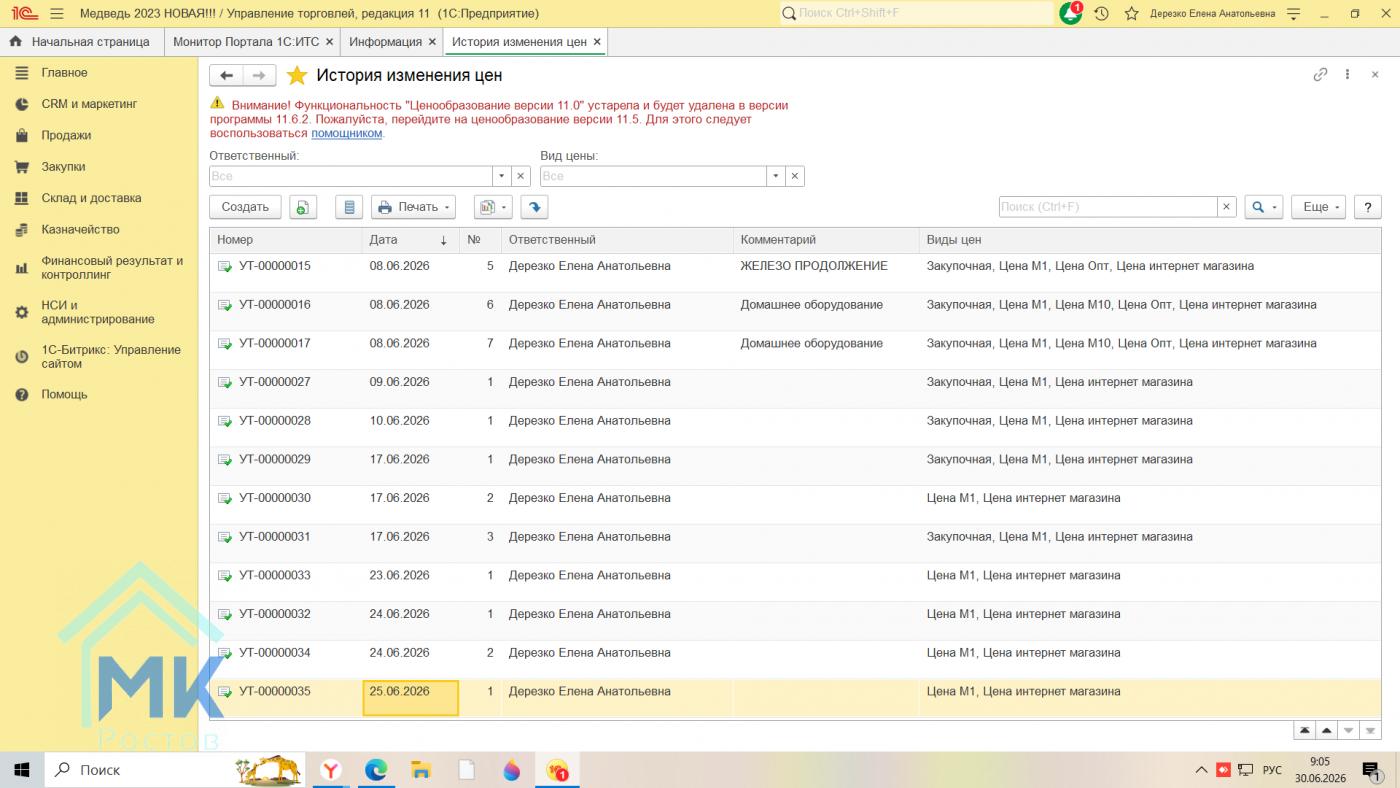Open Windows Start menu
Image resolution: width=1400 pixels, height=788 pixels.
pyautogui.click(x=22, y=770)
